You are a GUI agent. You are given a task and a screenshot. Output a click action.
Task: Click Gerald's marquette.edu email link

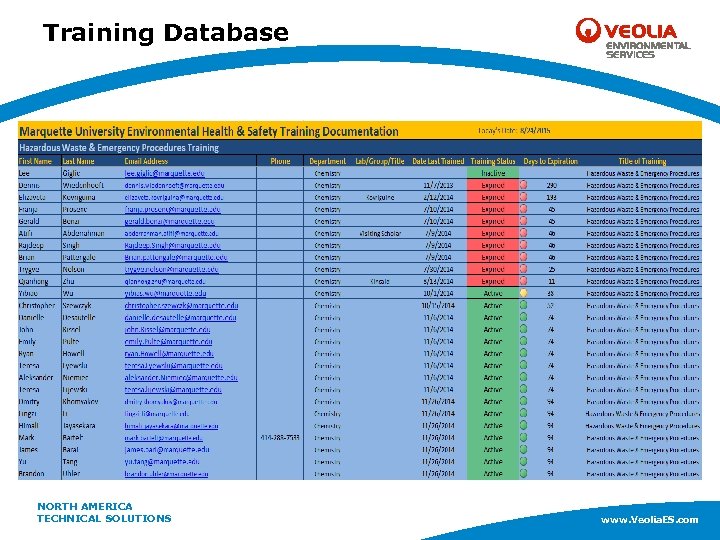[169, 221]
